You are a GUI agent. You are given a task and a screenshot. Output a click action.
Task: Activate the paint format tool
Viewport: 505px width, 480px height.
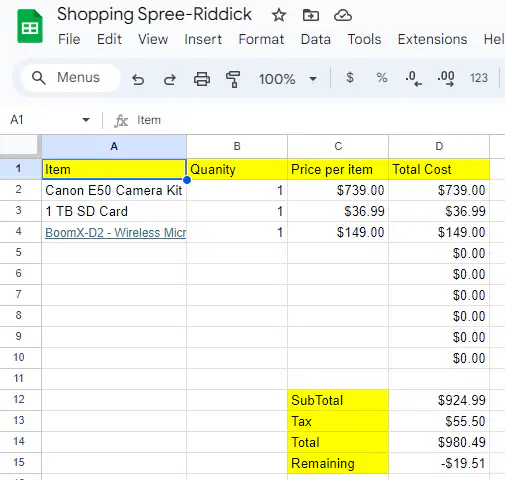[233, 79]
